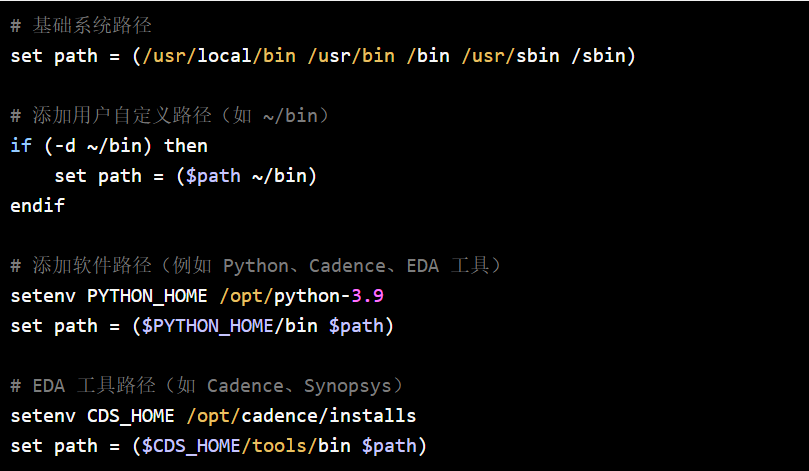Click the line 'set path = ($PYTHON_HOME/bin $path)'
The image size is (809, 471).
coord(202,326)
